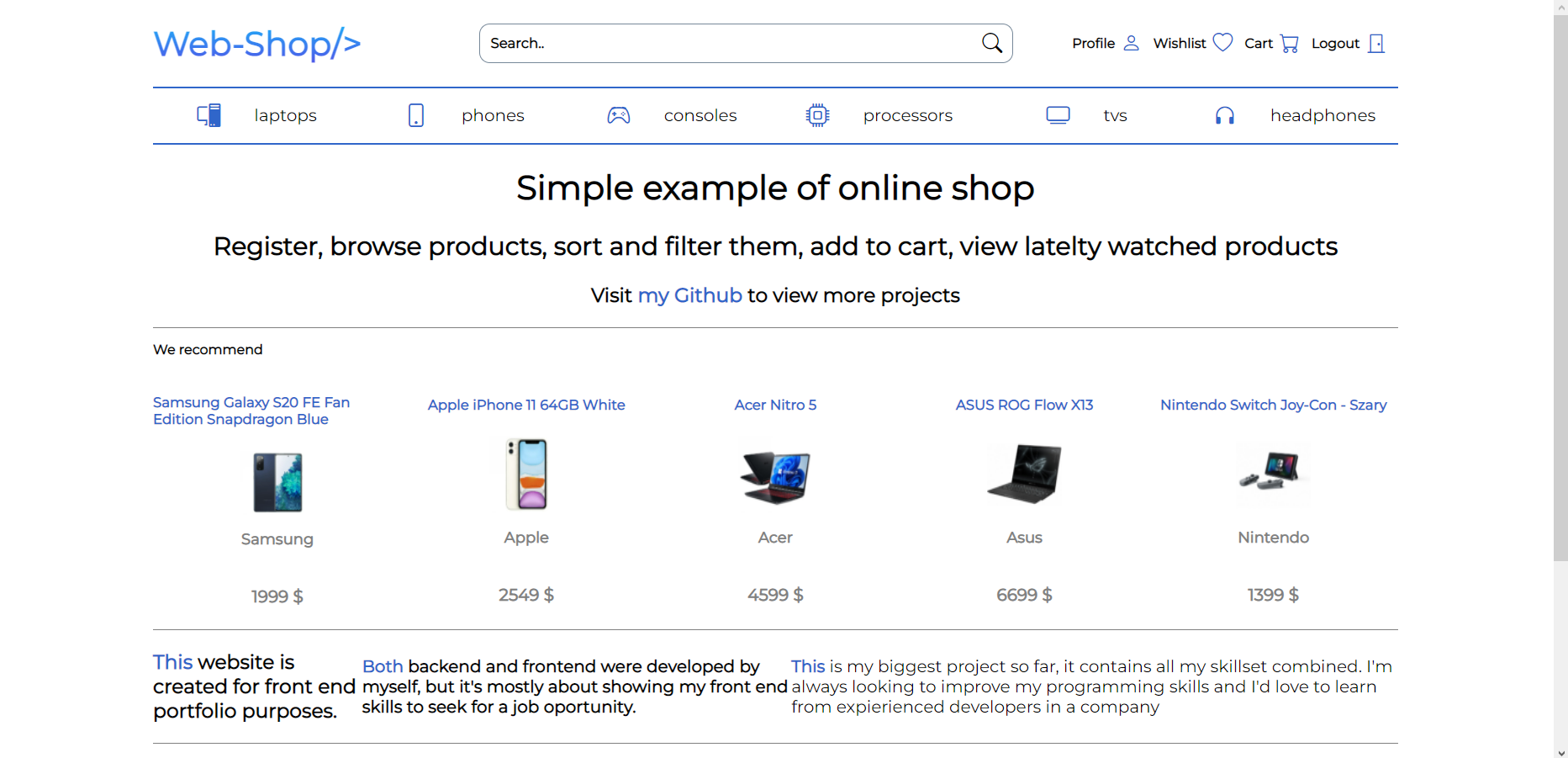
Task: Click the page vertical scrollbar thumb
Action: [x=1560, y=288]
